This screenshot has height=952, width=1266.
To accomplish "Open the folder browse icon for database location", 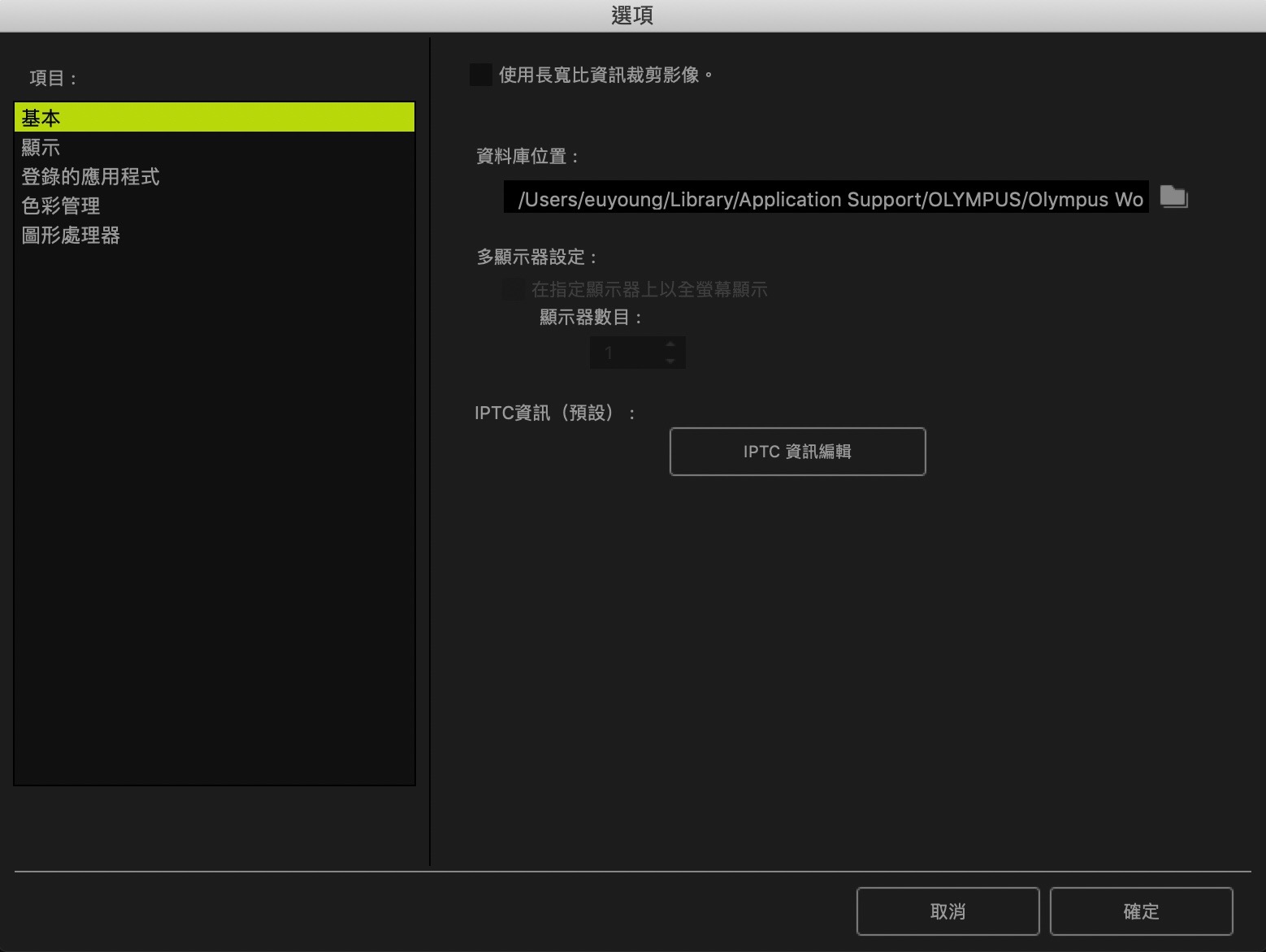I will (1173, 197).
